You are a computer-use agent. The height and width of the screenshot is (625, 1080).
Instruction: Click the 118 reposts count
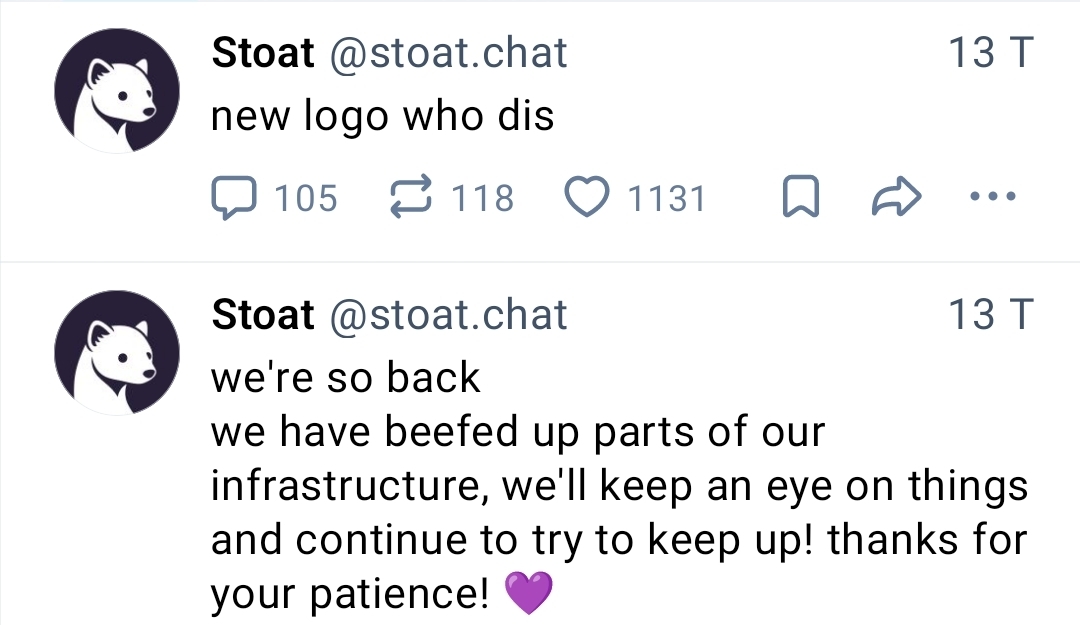pyautogui.click(x=482, y=198)
